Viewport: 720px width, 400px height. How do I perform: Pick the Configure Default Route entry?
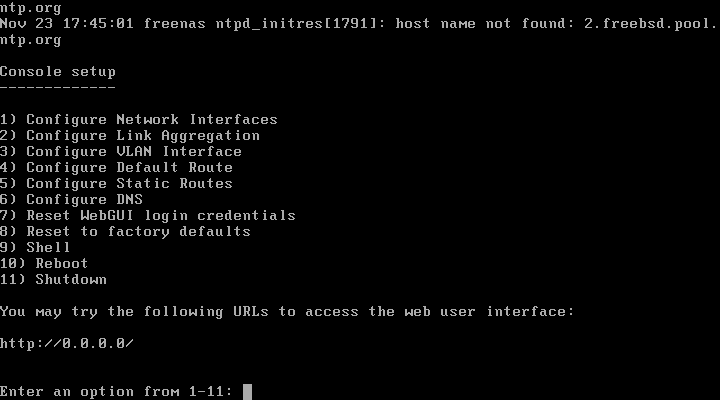[x=116, y=168]
